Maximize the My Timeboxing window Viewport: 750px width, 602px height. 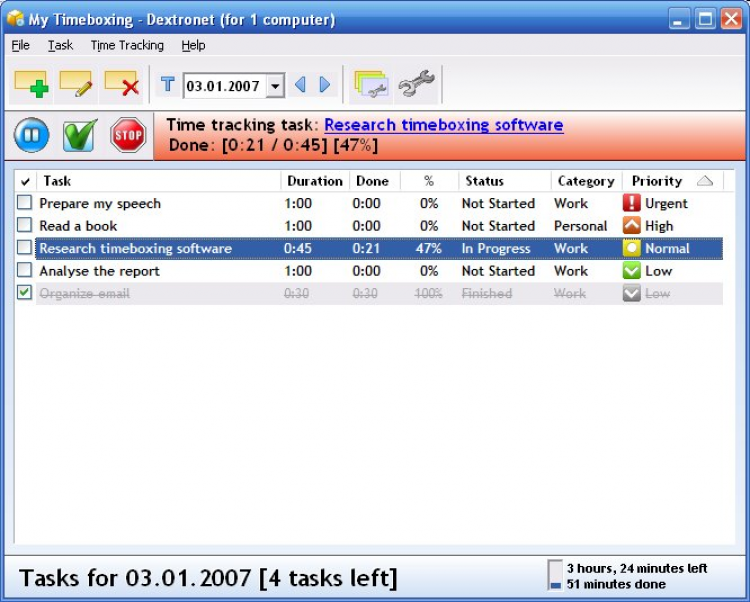tap(705, 19)
